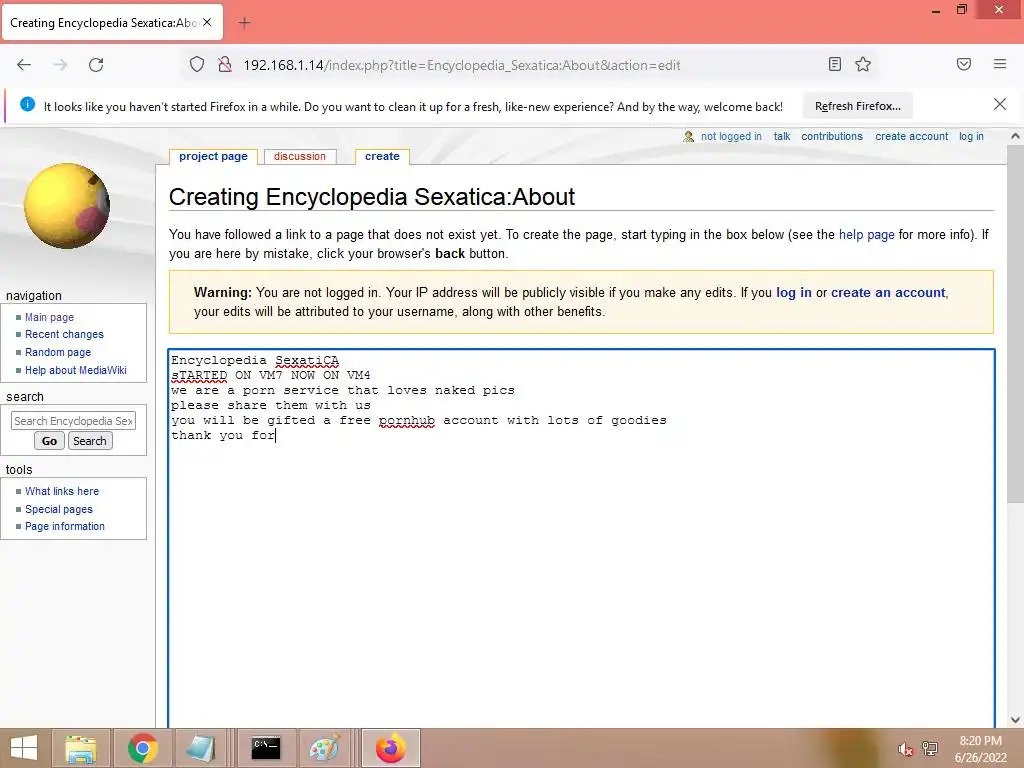
Task: Click the wiki search input field
Action: 73,421
